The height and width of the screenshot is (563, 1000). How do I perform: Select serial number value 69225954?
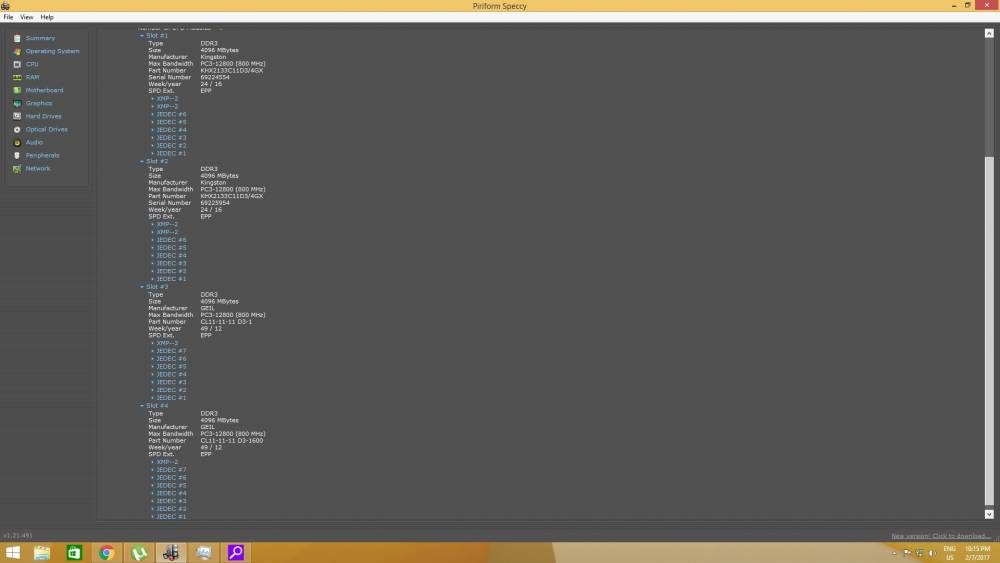pyautogui.click(x=215, y=203)
